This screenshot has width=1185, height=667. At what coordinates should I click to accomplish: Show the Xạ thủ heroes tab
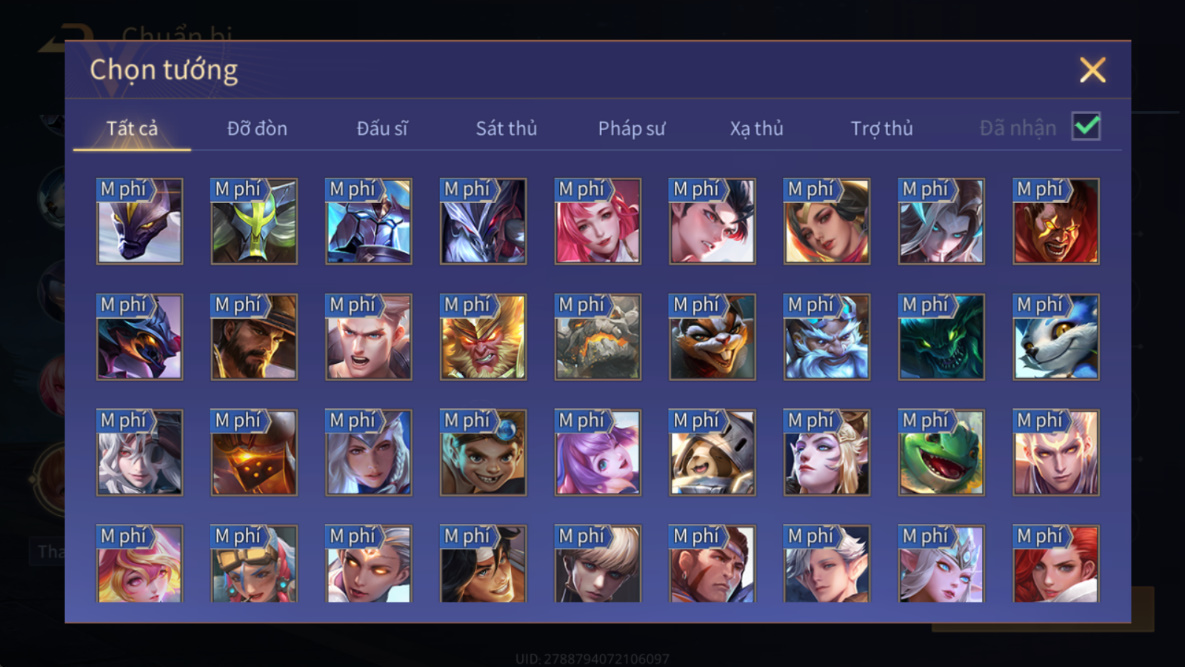point(756,128)
